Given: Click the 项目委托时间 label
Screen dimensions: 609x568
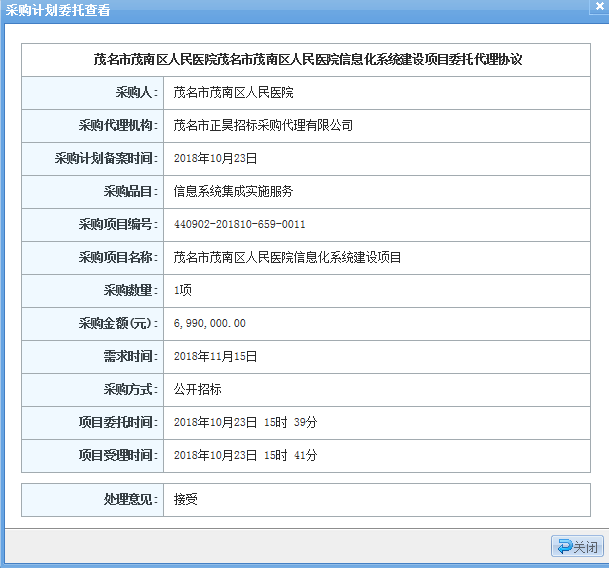Looking at the screenshot, I should click(x=118, y=422).
